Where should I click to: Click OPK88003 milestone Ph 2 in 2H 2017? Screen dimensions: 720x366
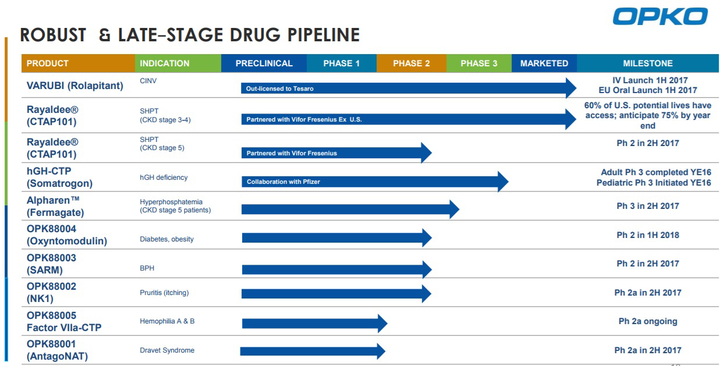point(648,264)
